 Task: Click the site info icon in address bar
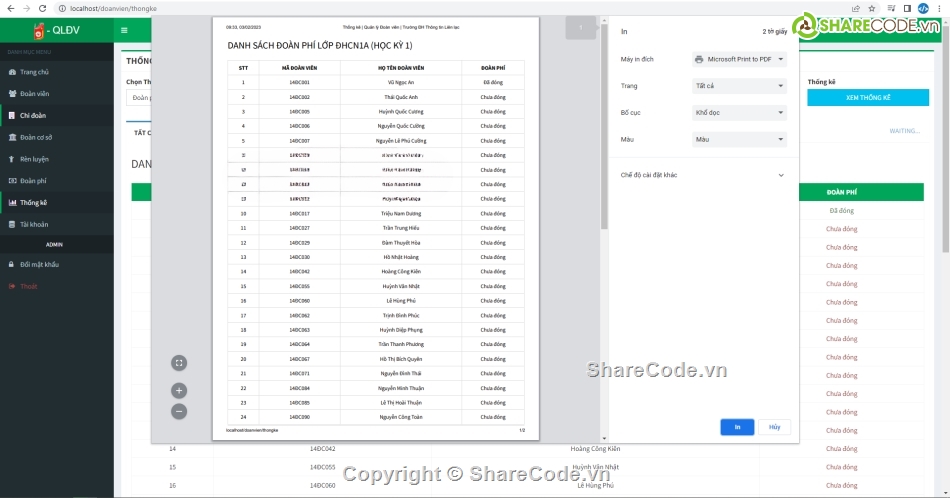(62, 8)
